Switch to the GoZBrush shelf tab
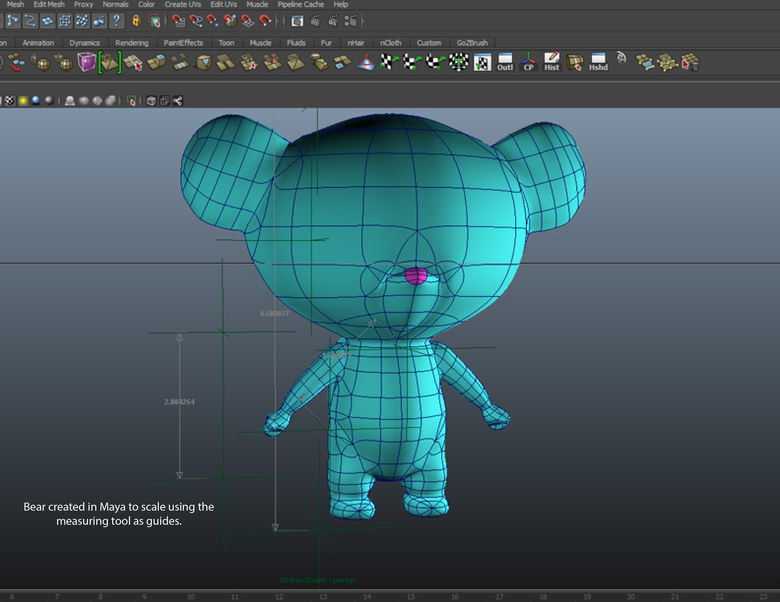780x602 pixels. 471,43
